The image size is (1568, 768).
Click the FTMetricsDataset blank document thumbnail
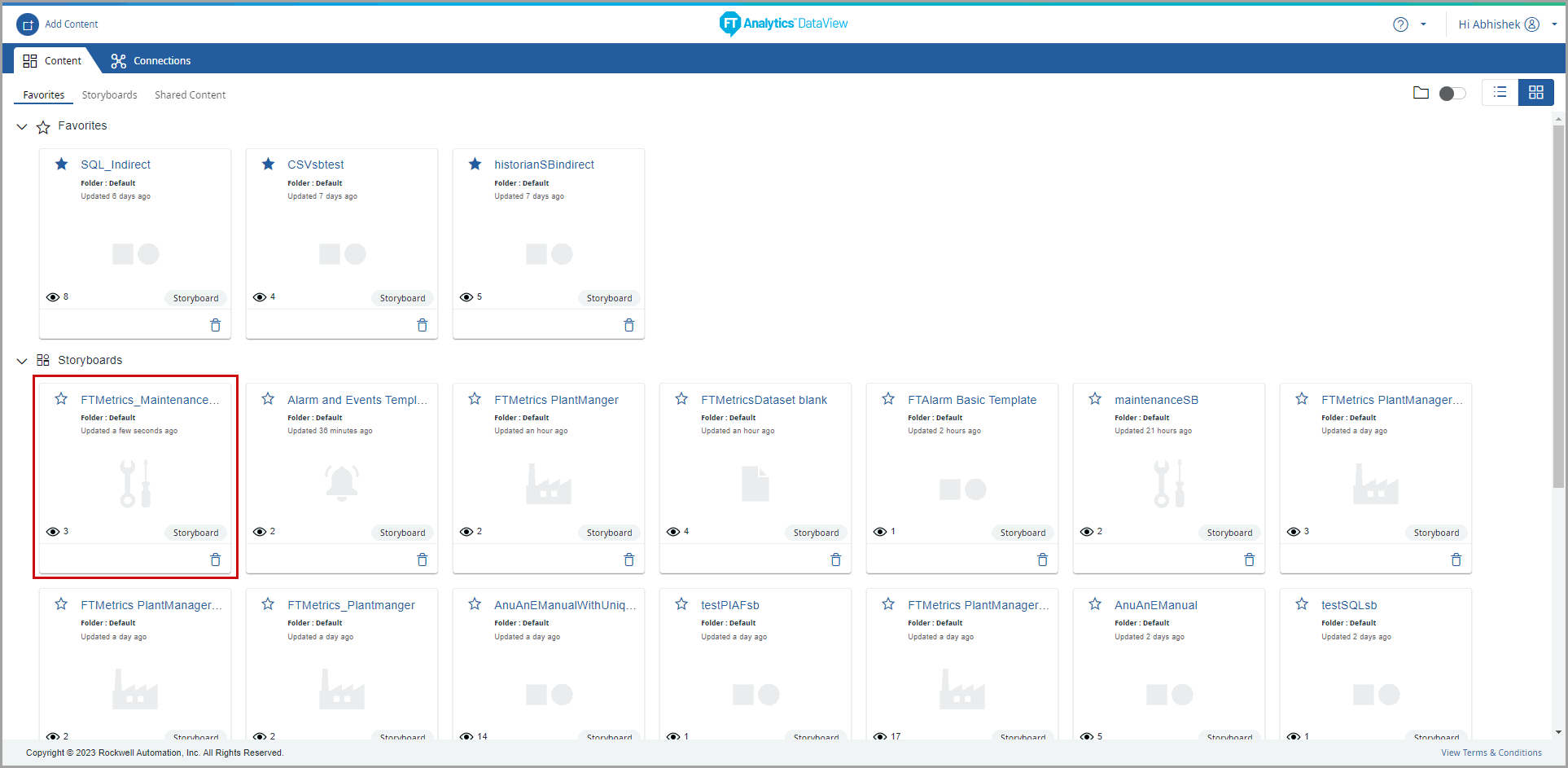(x=756, y=484)
